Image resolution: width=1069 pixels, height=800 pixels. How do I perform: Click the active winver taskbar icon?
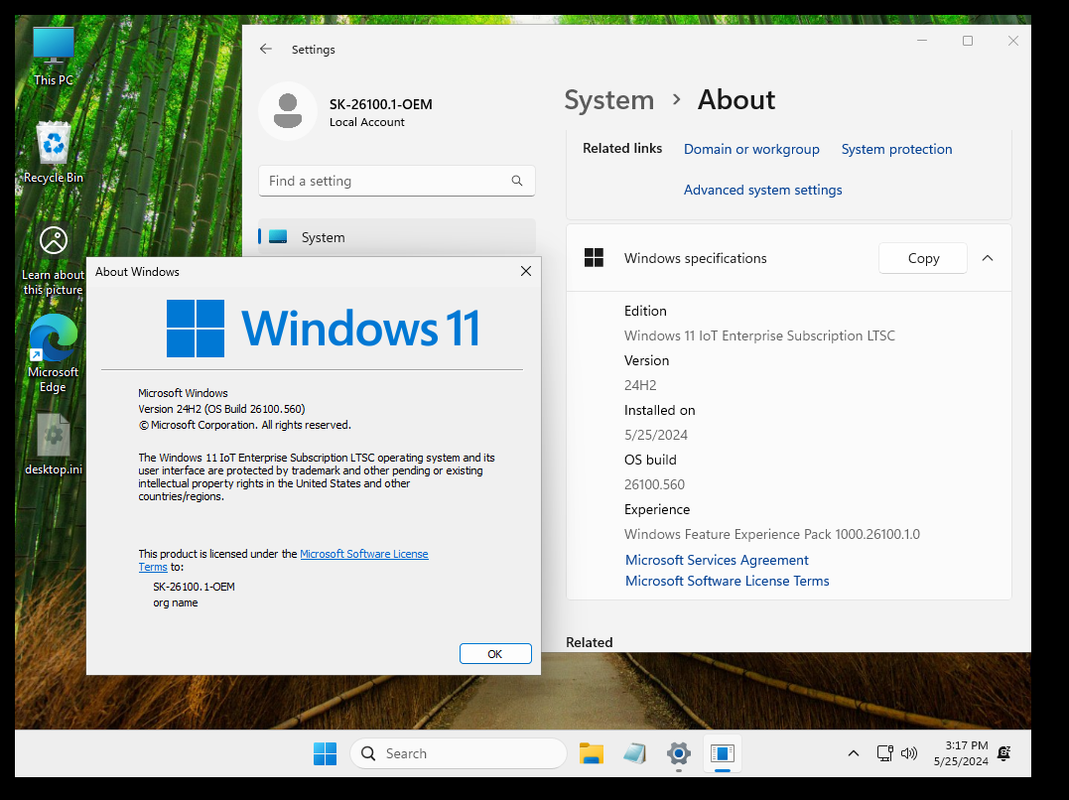coord(722,754)
